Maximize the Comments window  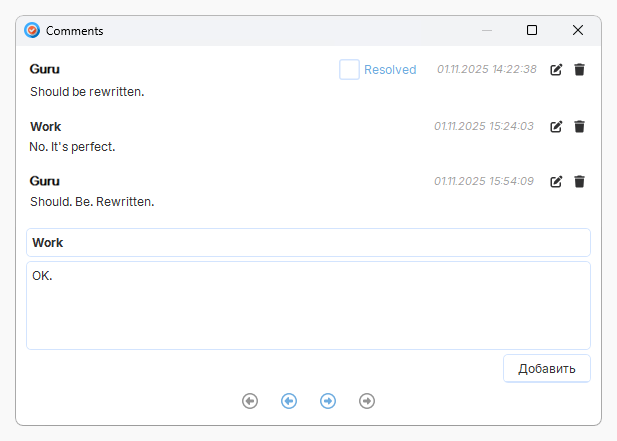[x=532, y=31]
